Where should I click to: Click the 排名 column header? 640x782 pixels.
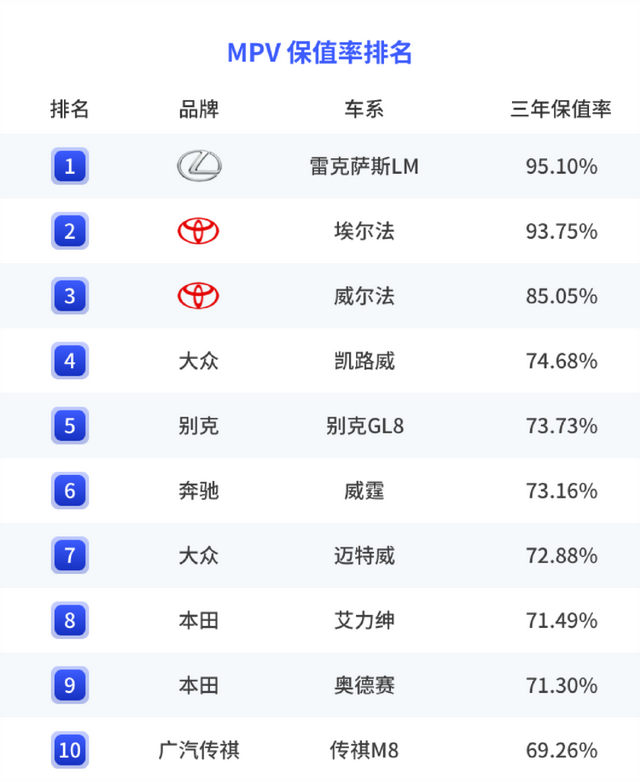point(70,109)
